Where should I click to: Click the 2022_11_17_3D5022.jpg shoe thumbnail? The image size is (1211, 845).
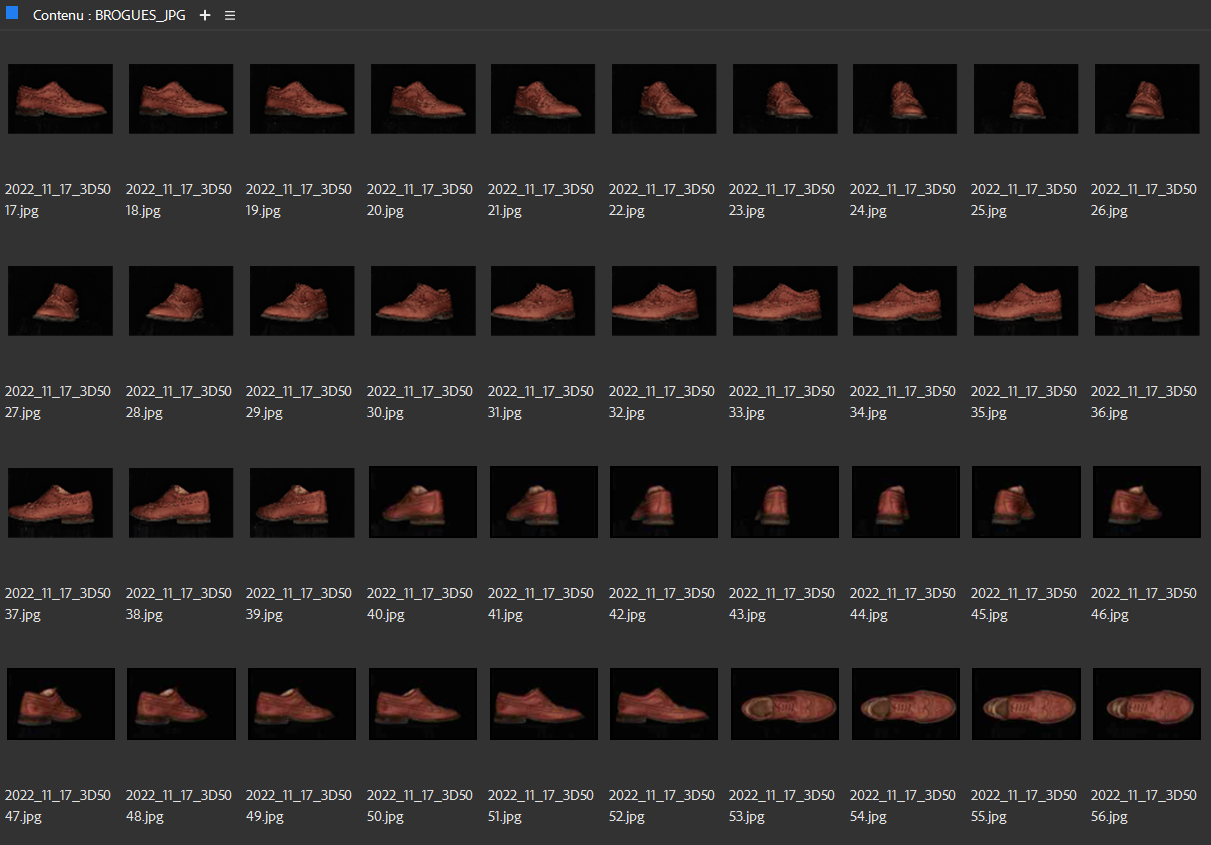[x=664, y=99]
